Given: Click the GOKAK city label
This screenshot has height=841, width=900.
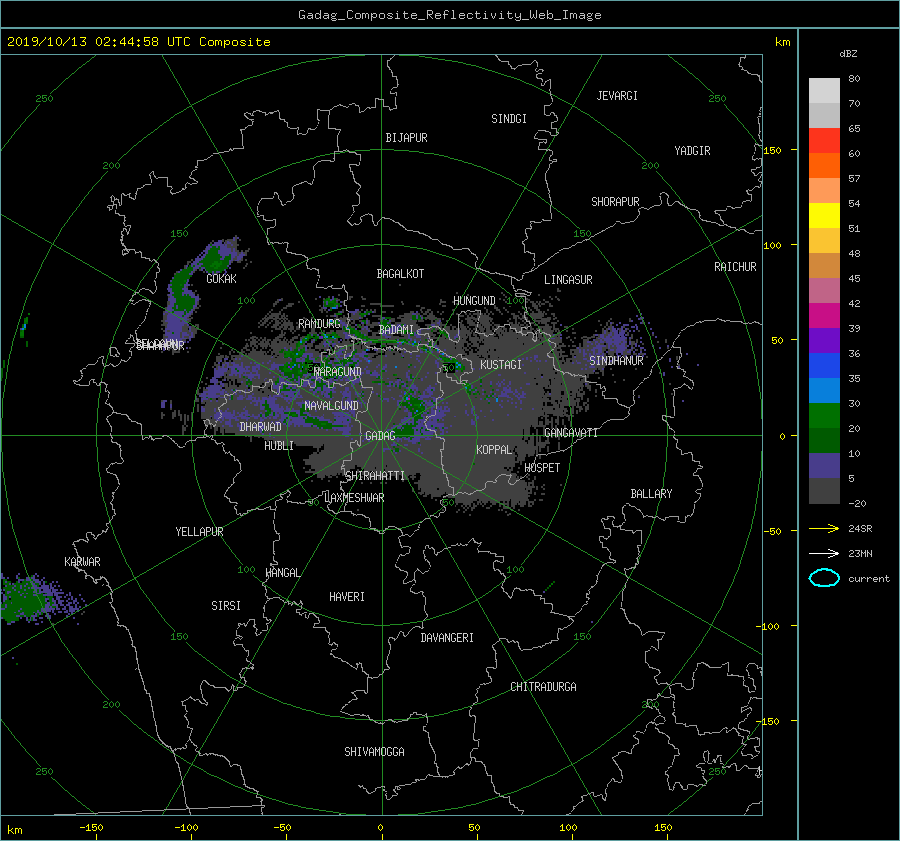Looking at the screenshot, I should [221, 278].
